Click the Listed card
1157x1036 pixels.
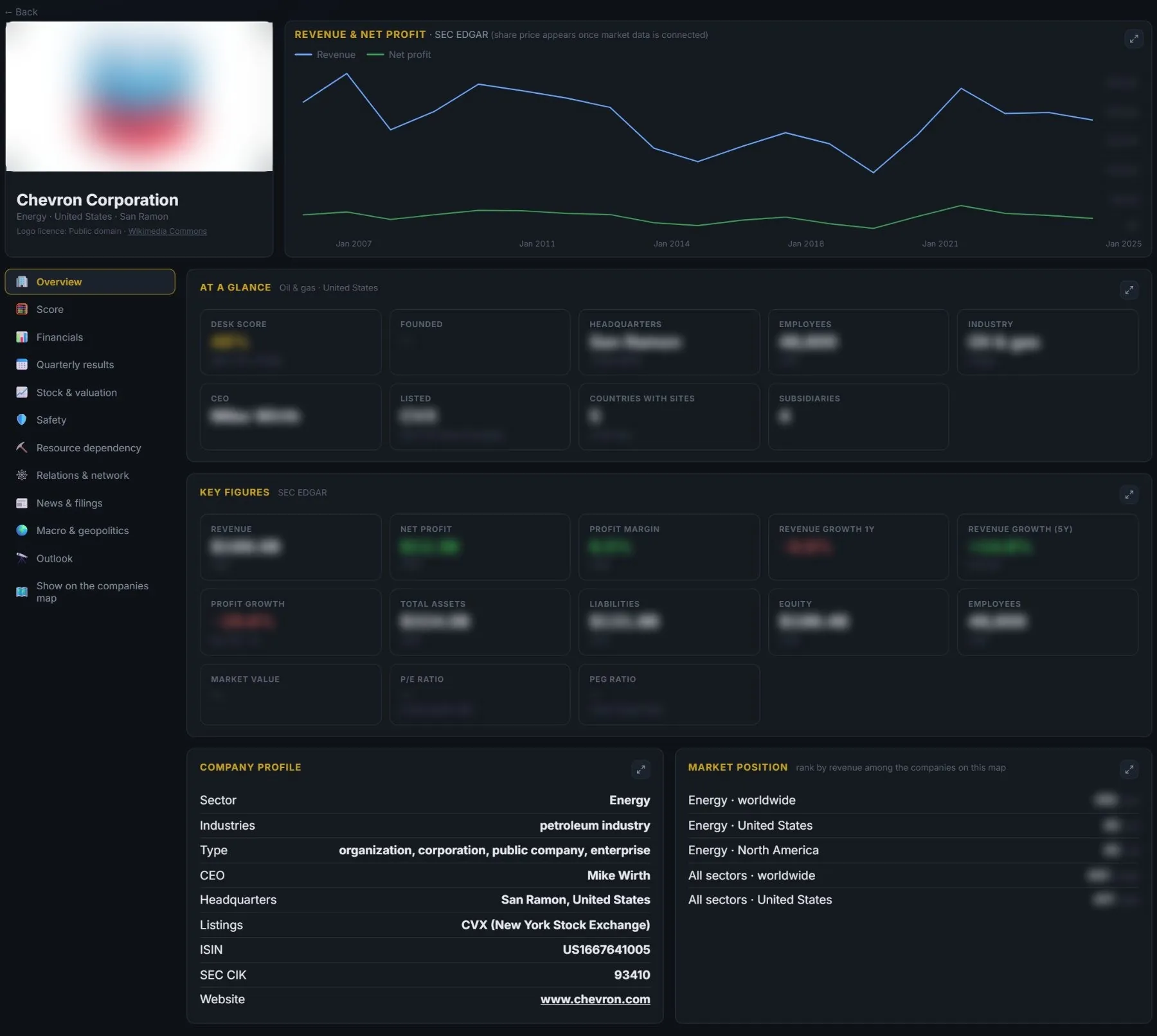pyautogui.click(x=480, y=416)
